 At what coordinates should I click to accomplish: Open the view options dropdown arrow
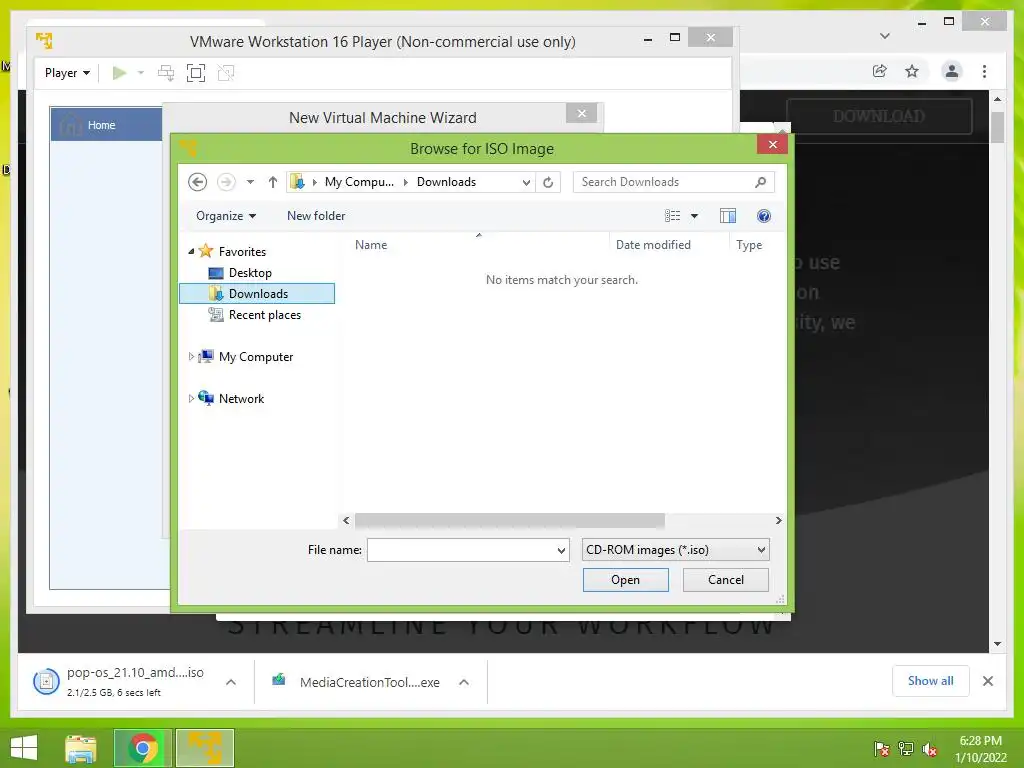tap(694, 216)
